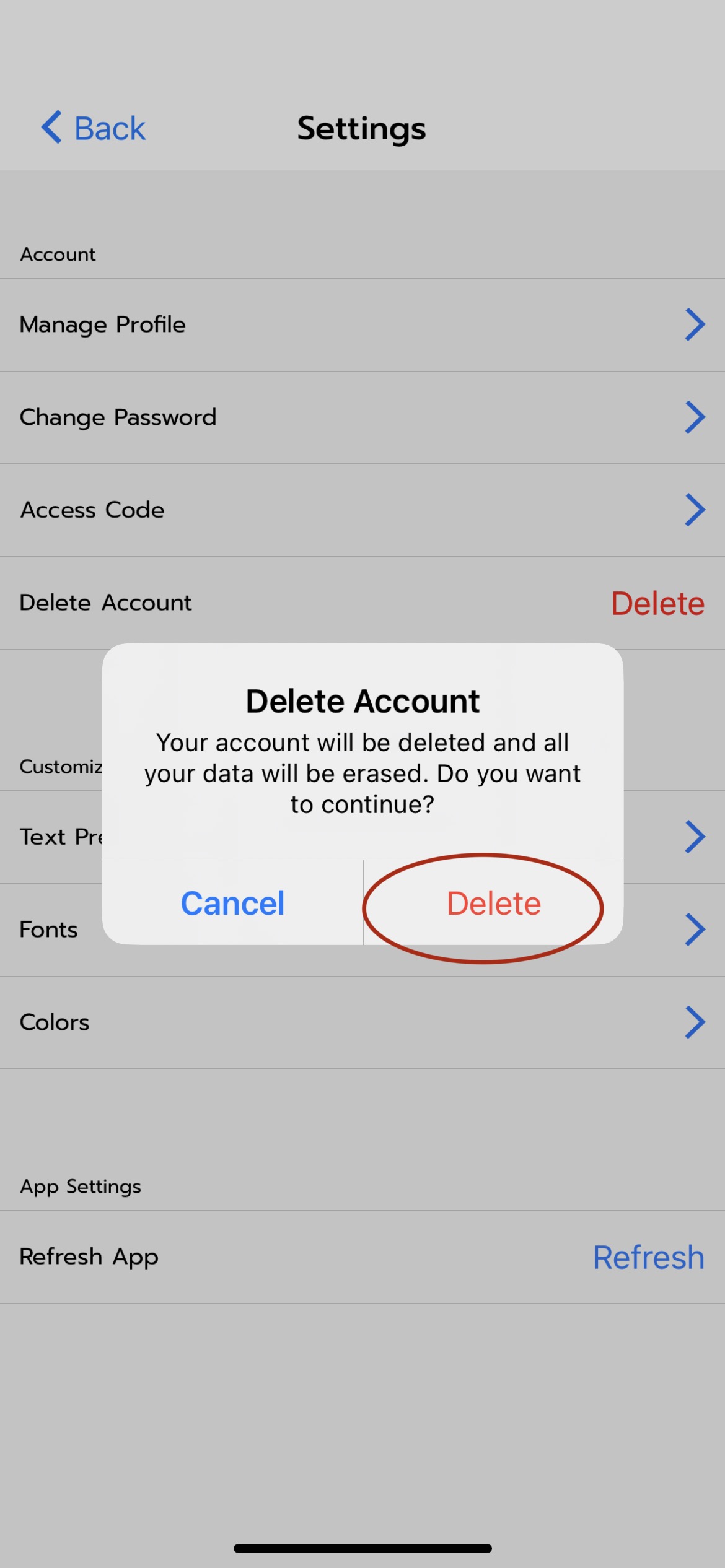Go Back from Settings
Screen dimensions: 725x1568
[94, 128]
